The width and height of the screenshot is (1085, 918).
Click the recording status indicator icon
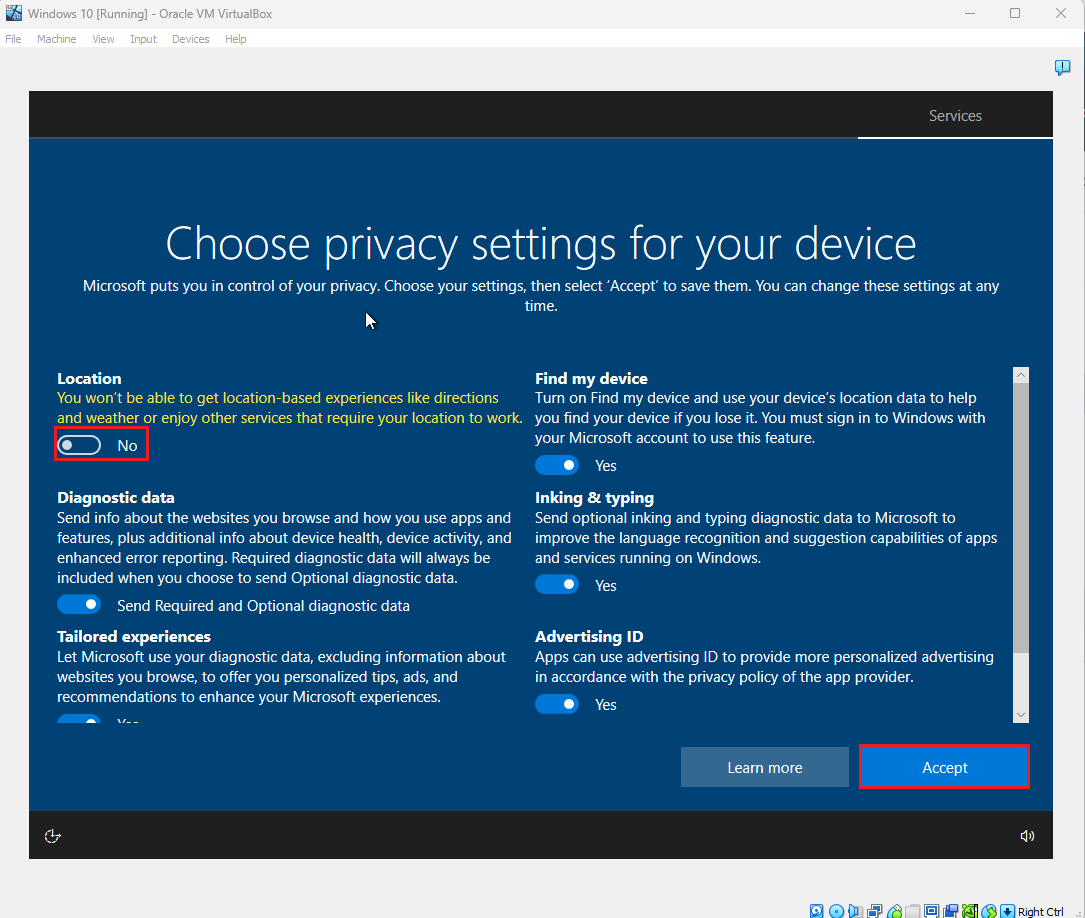pos(951,911)
